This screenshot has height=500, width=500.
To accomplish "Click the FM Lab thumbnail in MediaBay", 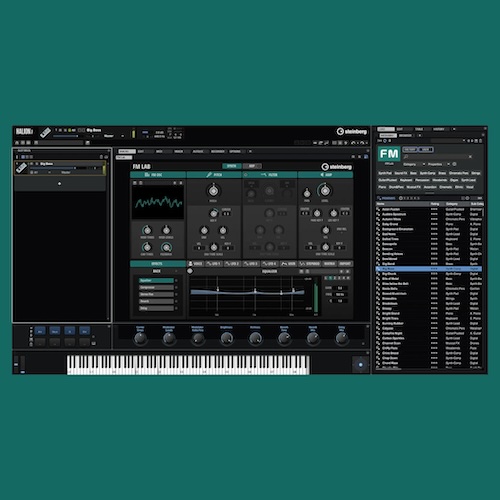I will 389,154.
